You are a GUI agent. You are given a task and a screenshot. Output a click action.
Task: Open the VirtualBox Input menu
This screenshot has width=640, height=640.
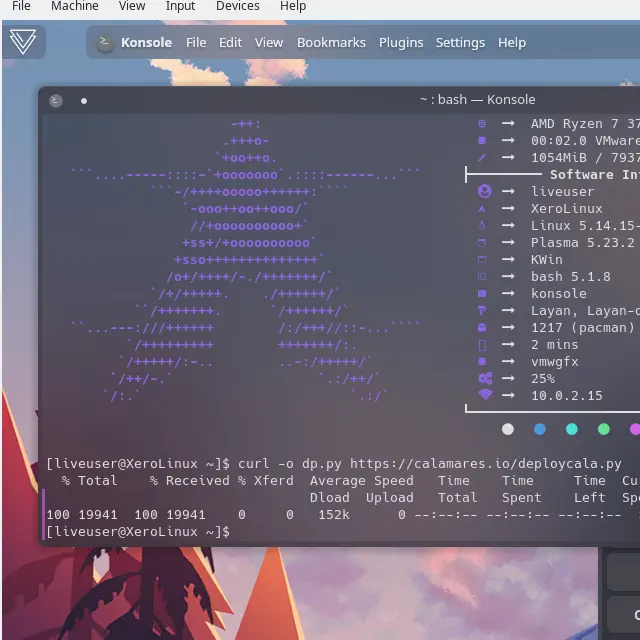180,6
